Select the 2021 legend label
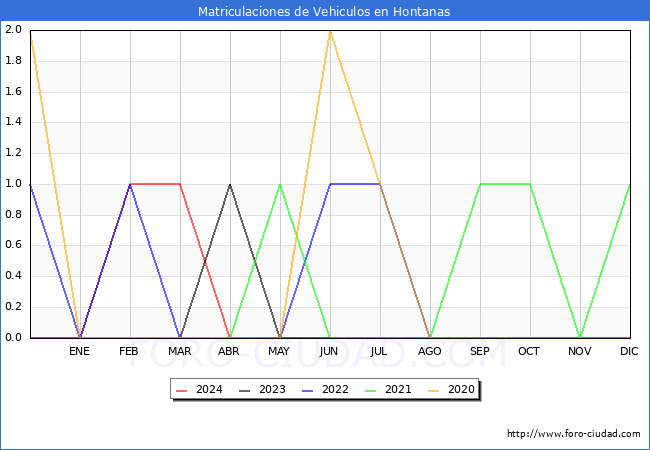 (x=398, y=390)
